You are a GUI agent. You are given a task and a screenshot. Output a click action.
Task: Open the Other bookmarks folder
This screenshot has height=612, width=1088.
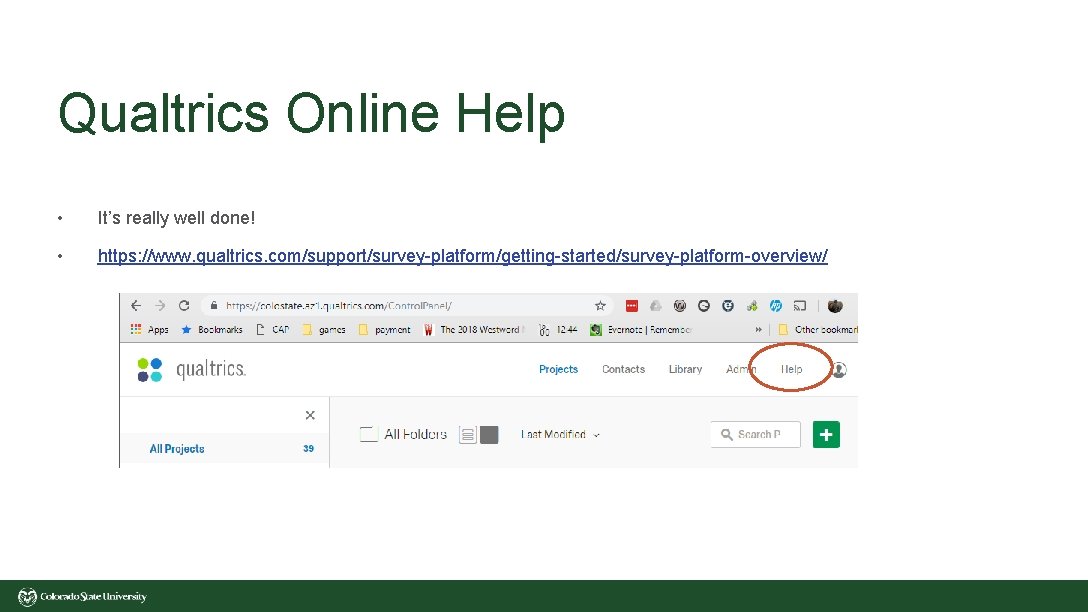click(x=817, y=330)
